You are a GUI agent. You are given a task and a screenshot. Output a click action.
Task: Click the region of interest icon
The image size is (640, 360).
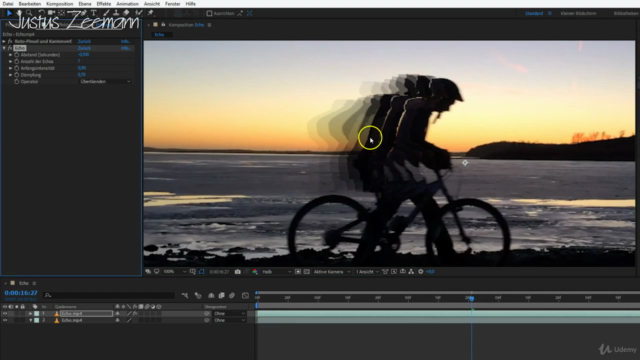tap(298, 271)
